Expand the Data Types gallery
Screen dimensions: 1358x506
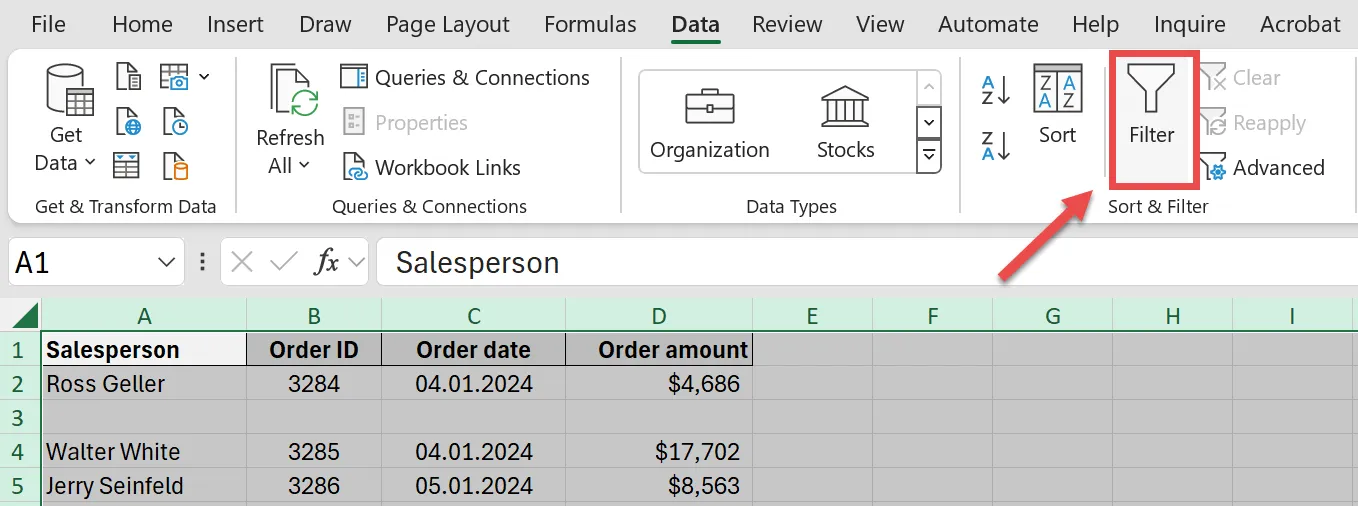[x=929, y=156]
